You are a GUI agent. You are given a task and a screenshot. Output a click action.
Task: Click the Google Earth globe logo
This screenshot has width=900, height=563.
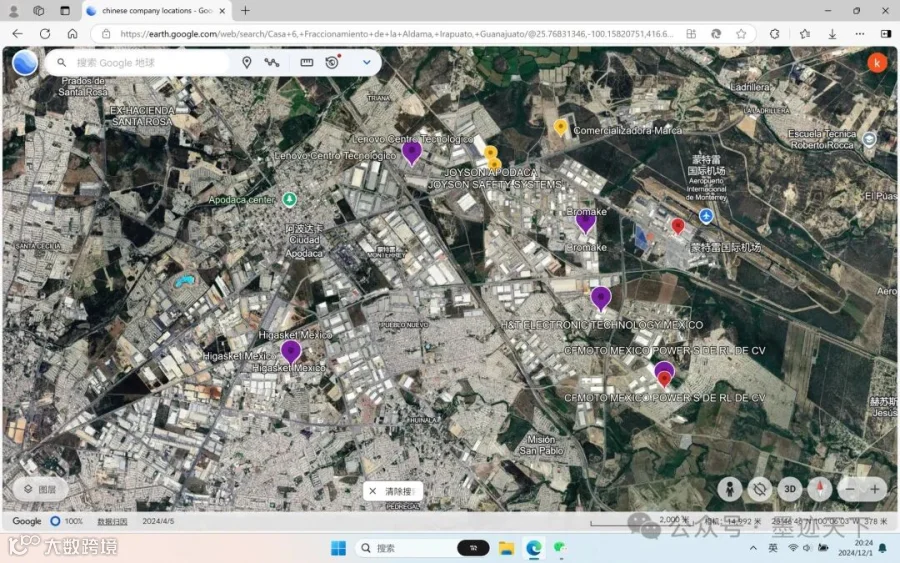pos(25,63)
